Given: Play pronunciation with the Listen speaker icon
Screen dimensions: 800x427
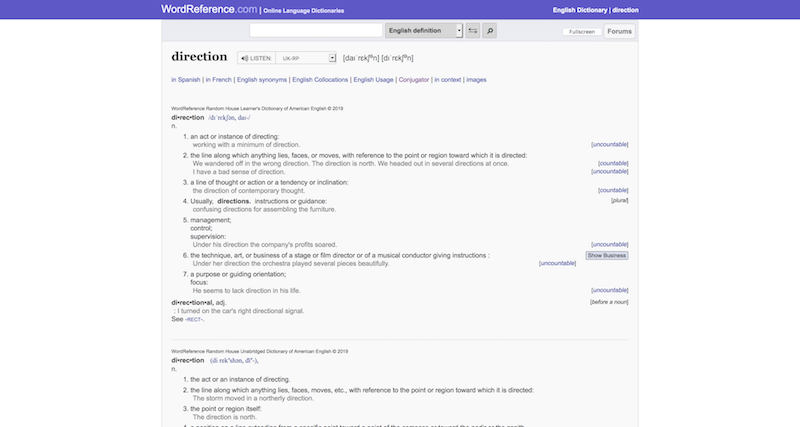Looking at the screenshot, I should (245, 58).
